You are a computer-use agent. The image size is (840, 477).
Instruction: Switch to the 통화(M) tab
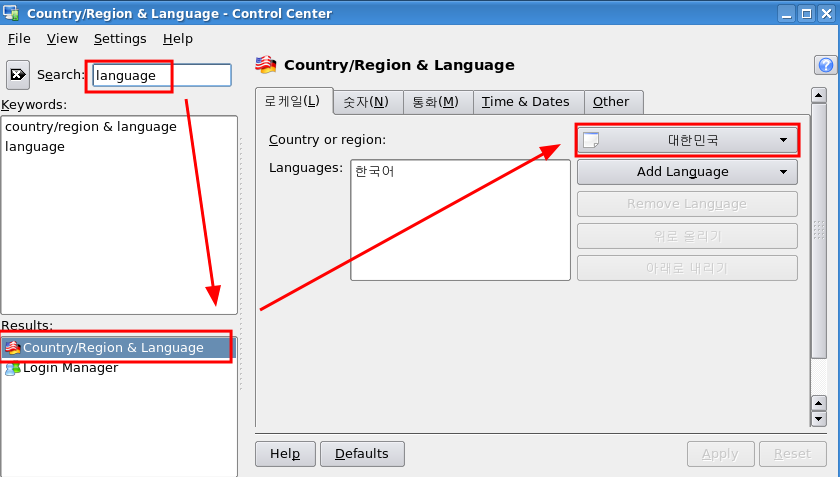[438, 102]
